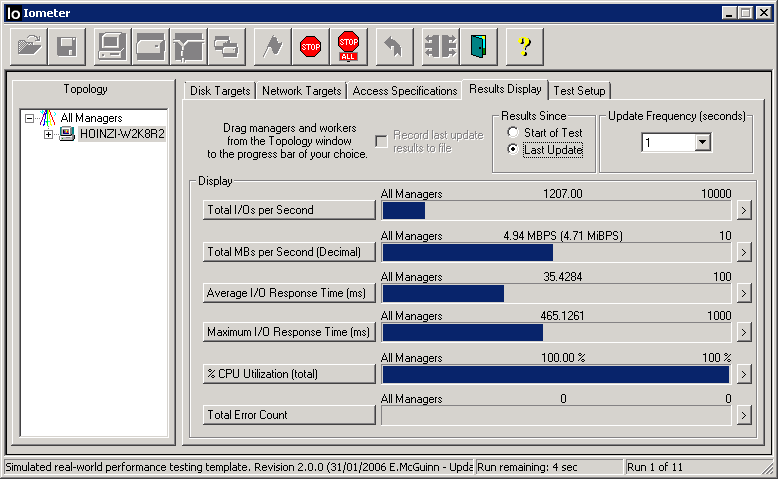Open the Update Frequency dropdown
The image size is (778, 479).
pyautogui.click(x=702, y=143)
